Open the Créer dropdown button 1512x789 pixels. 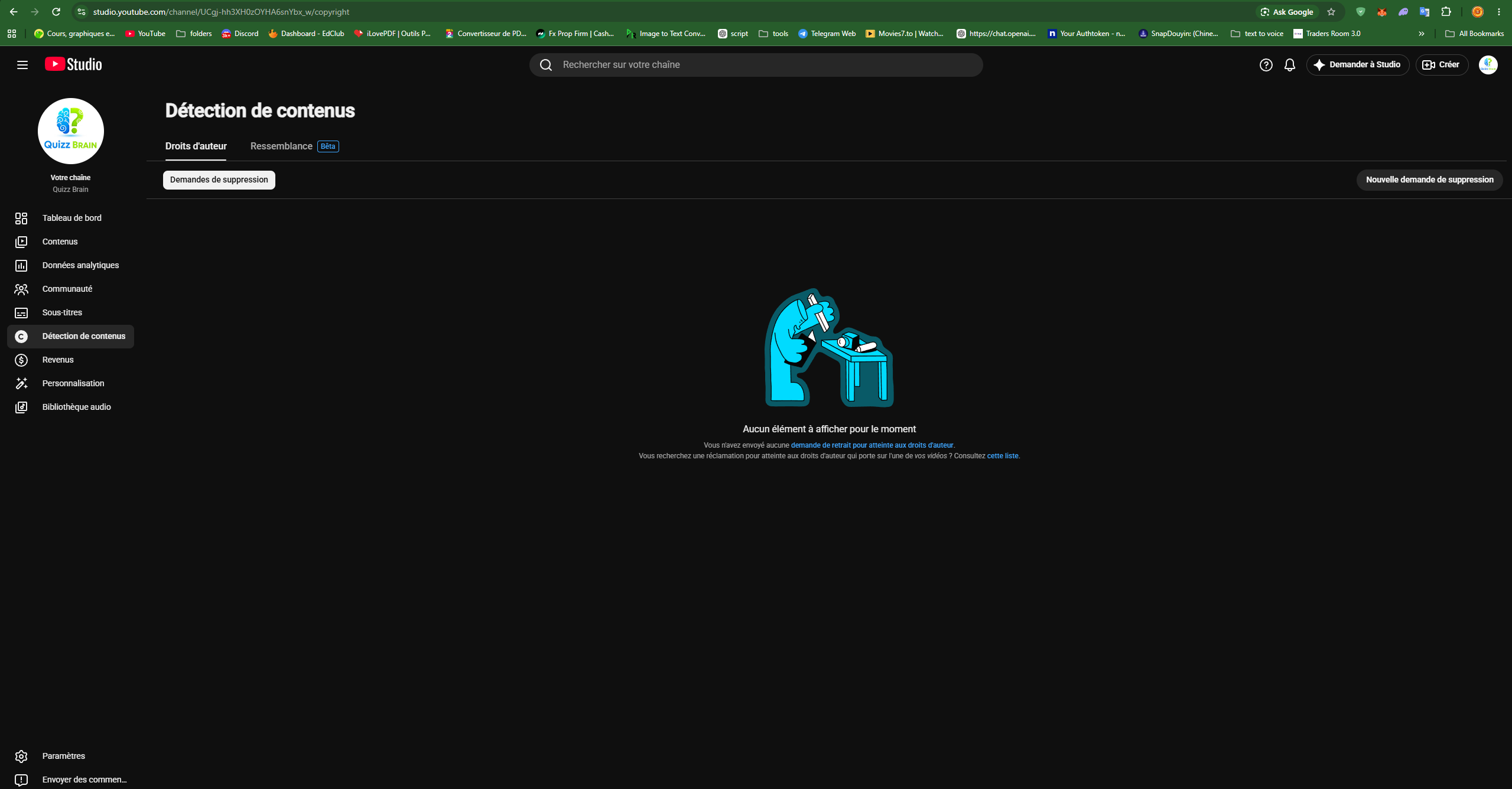point(1442,65)
